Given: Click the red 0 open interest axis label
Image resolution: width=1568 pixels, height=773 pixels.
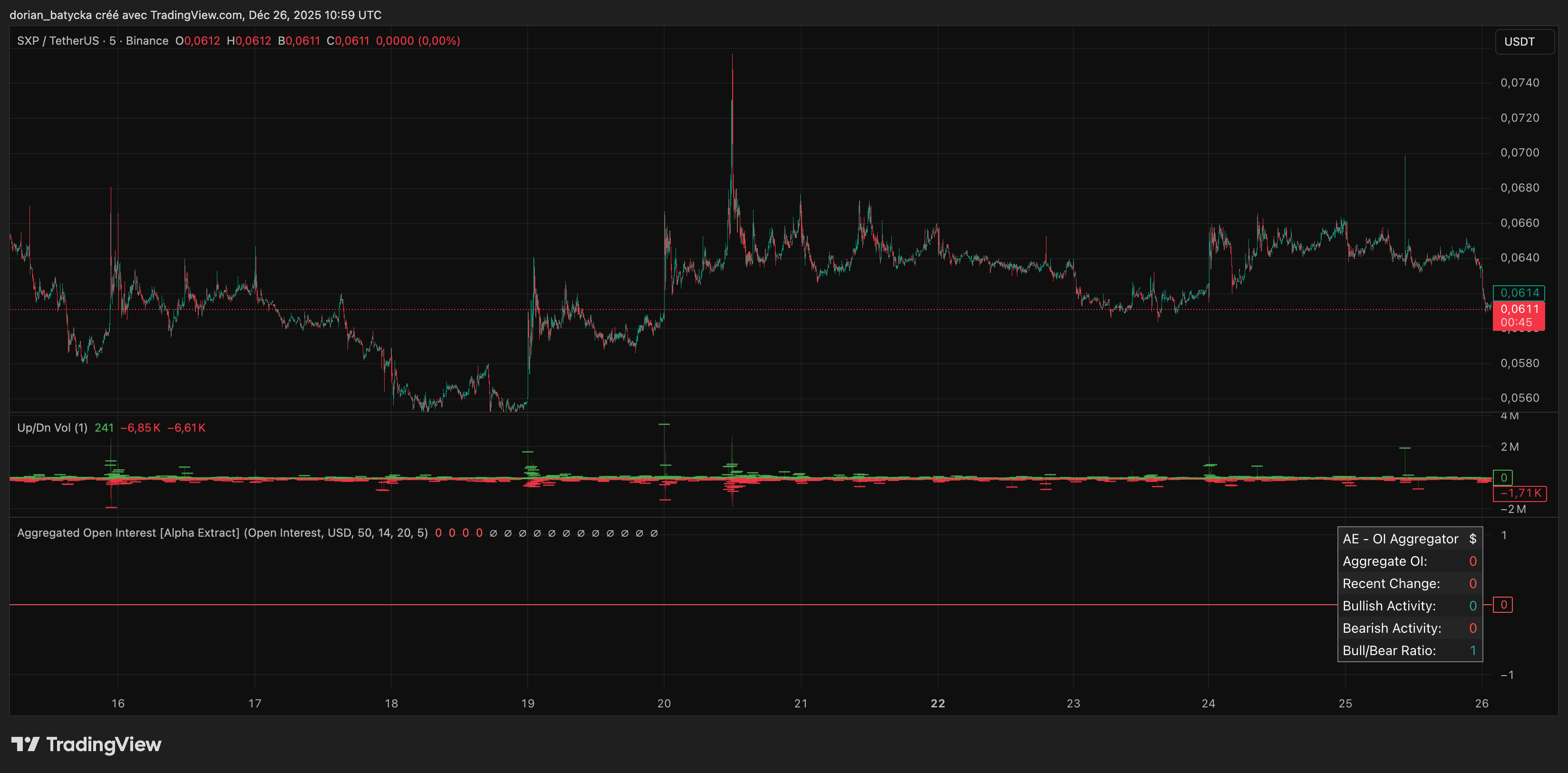Looking at the screenshot, I should tap(1503, 605).
